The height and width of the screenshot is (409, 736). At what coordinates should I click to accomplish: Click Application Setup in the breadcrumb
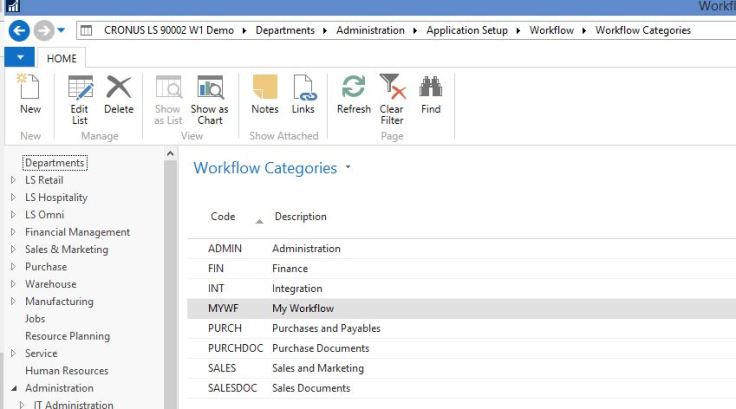coord(467,31)
